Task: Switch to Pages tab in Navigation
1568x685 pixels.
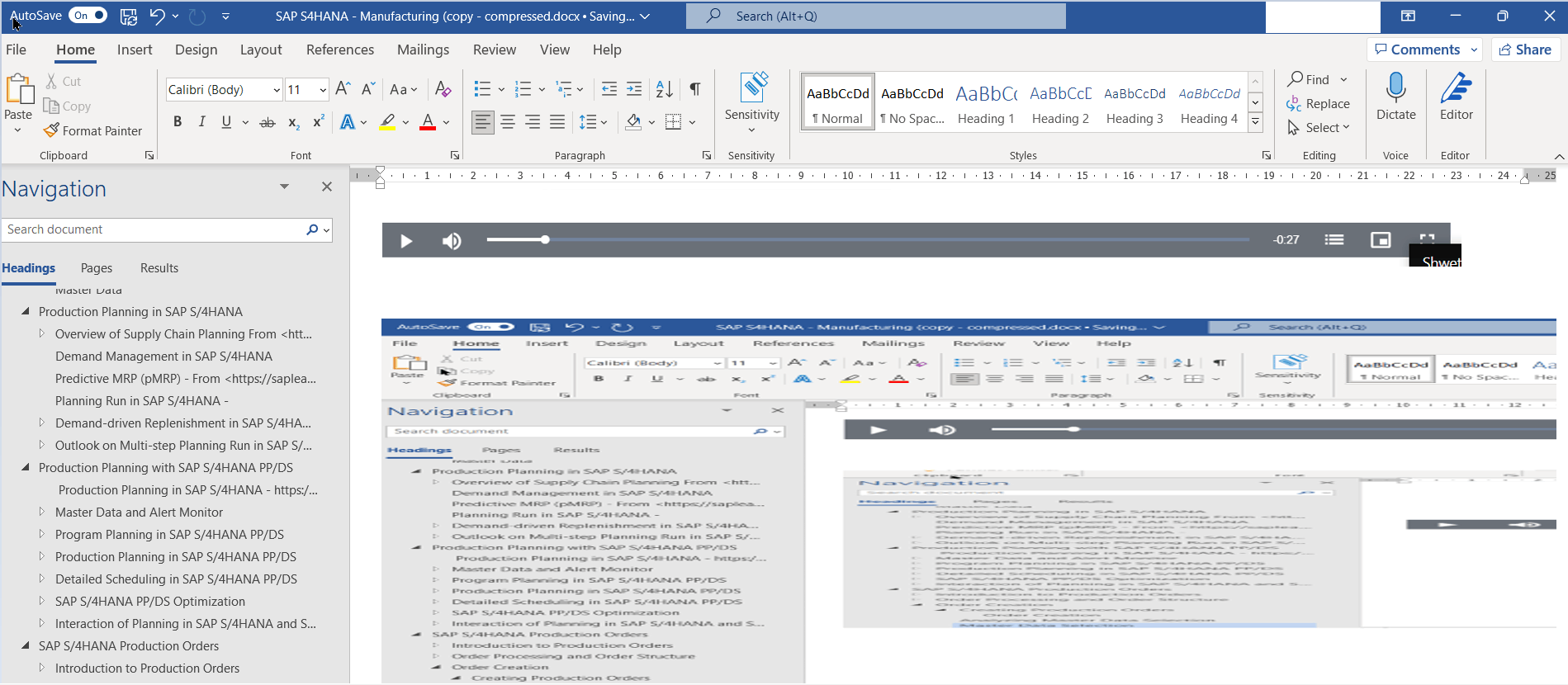Action: tap(97, 268)
